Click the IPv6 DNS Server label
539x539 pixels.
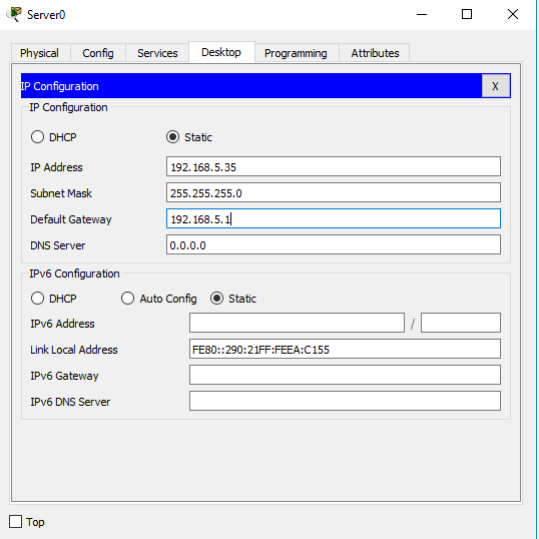pyautogui.click(x=70, y=402)
